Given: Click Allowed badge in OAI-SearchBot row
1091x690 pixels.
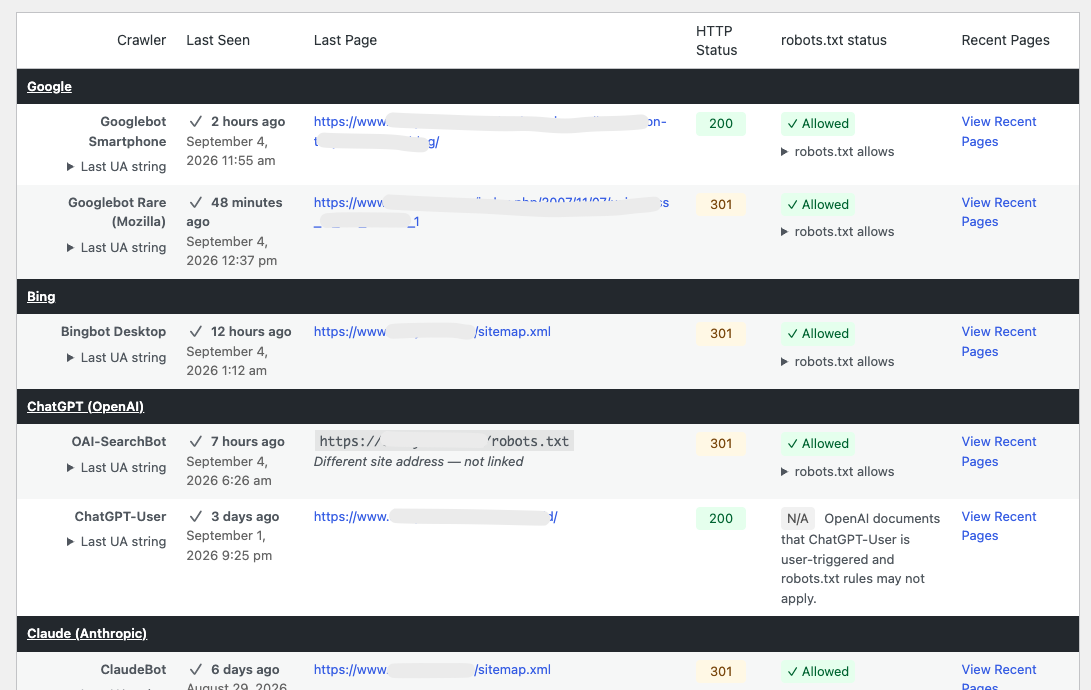Looking at the screenshot, I should (x=818, y=444).
